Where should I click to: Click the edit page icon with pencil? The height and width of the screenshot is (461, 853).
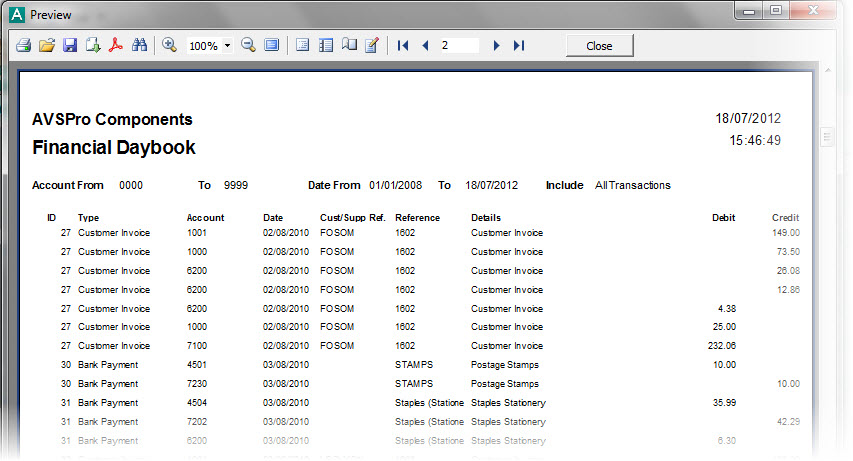(372, 46)
